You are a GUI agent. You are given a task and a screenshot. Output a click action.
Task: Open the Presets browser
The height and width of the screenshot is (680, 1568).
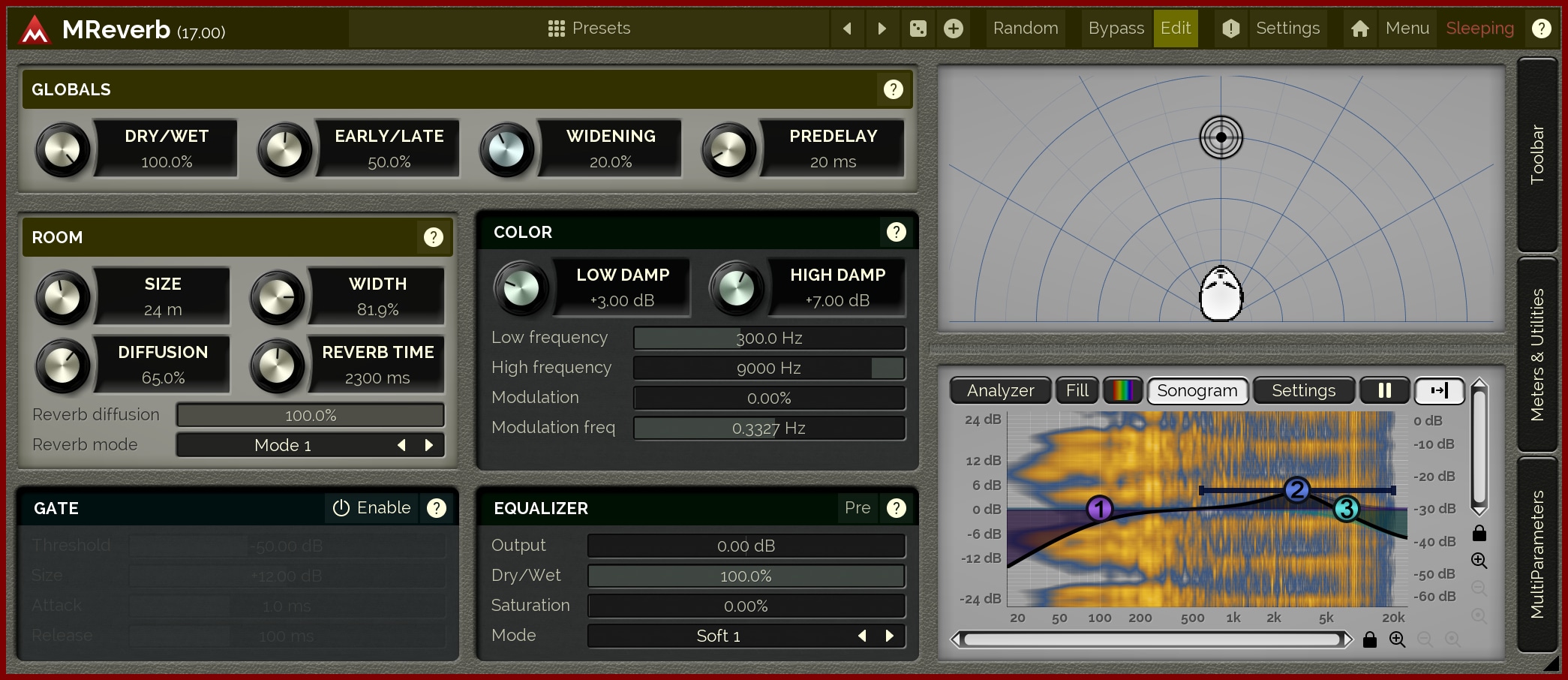tap(589, 29)
